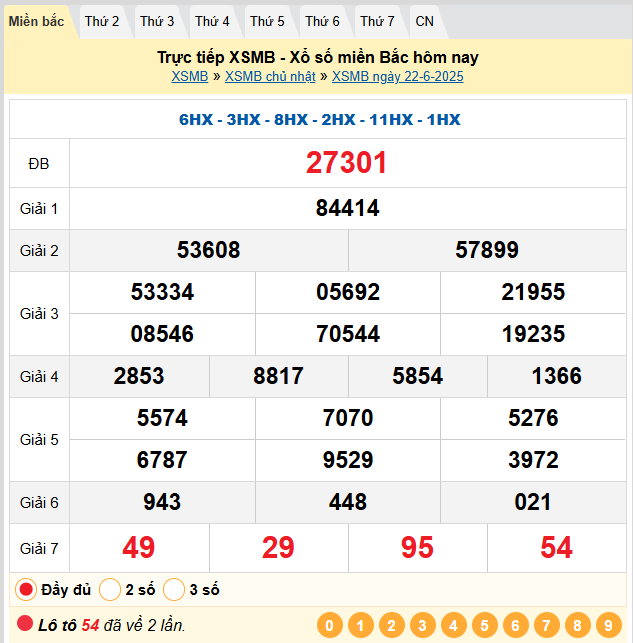
Task: Click the special prize number 27301
Action: (347, 163)
